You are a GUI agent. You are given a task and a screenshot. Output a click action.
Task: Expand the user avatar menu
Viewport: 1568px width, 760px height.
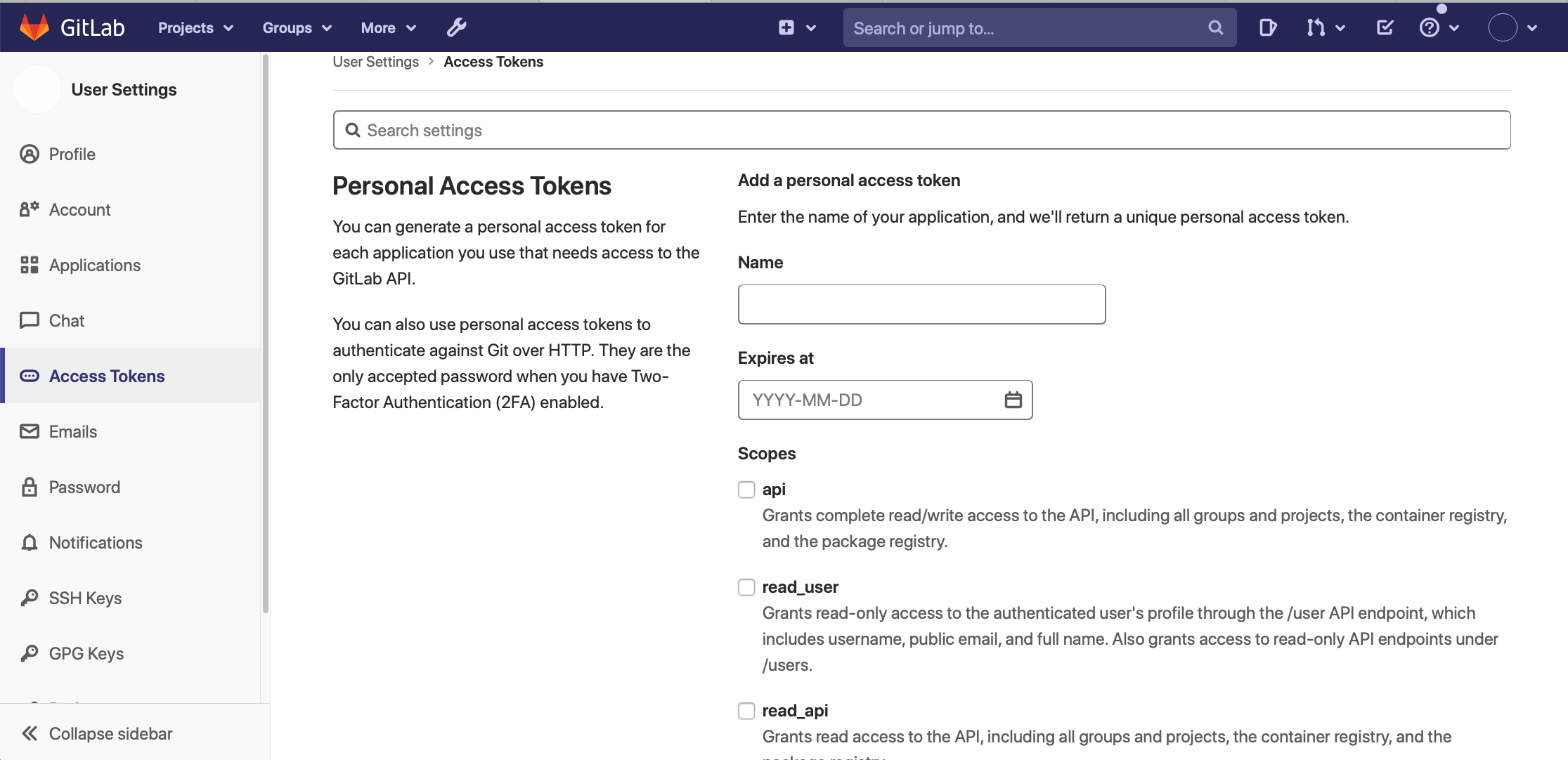(1512, 27)
